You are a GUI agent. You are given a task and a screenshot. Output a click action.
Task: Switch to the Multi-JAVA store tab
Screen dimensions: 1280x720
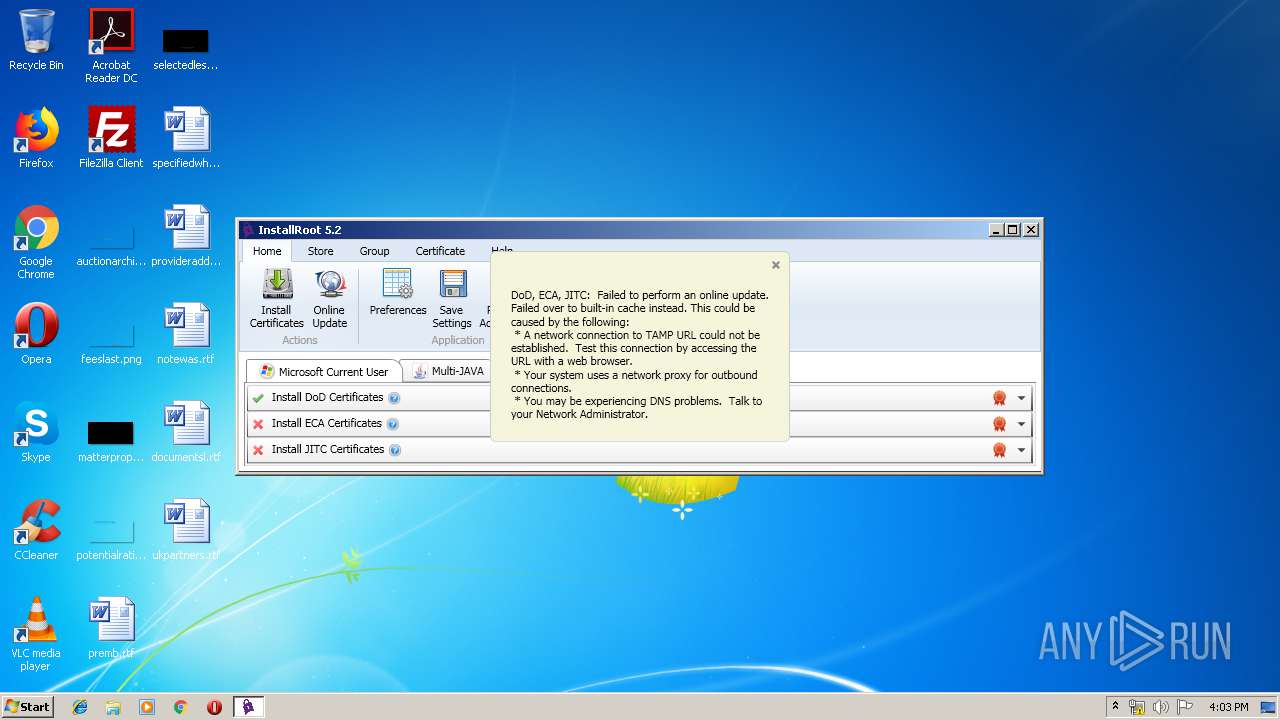coord(447,371)
